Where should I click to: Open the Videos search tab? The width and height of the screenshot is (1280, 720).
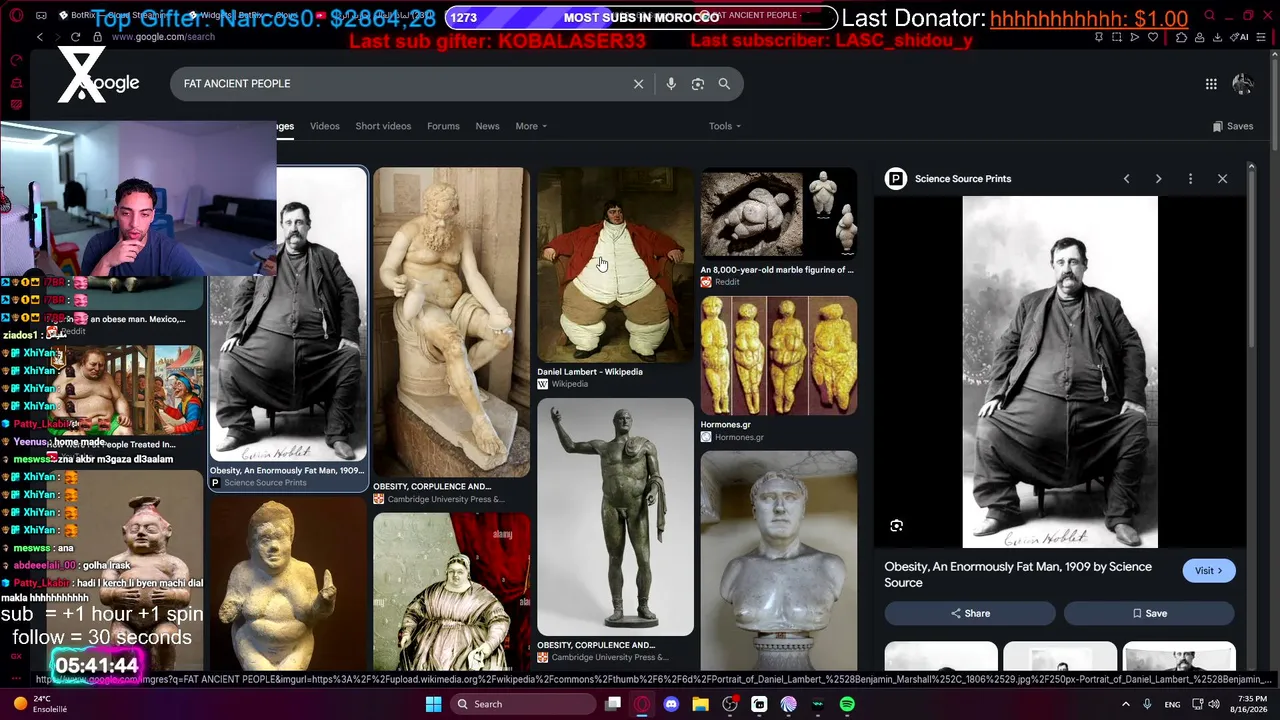click(x=325, y=126)
